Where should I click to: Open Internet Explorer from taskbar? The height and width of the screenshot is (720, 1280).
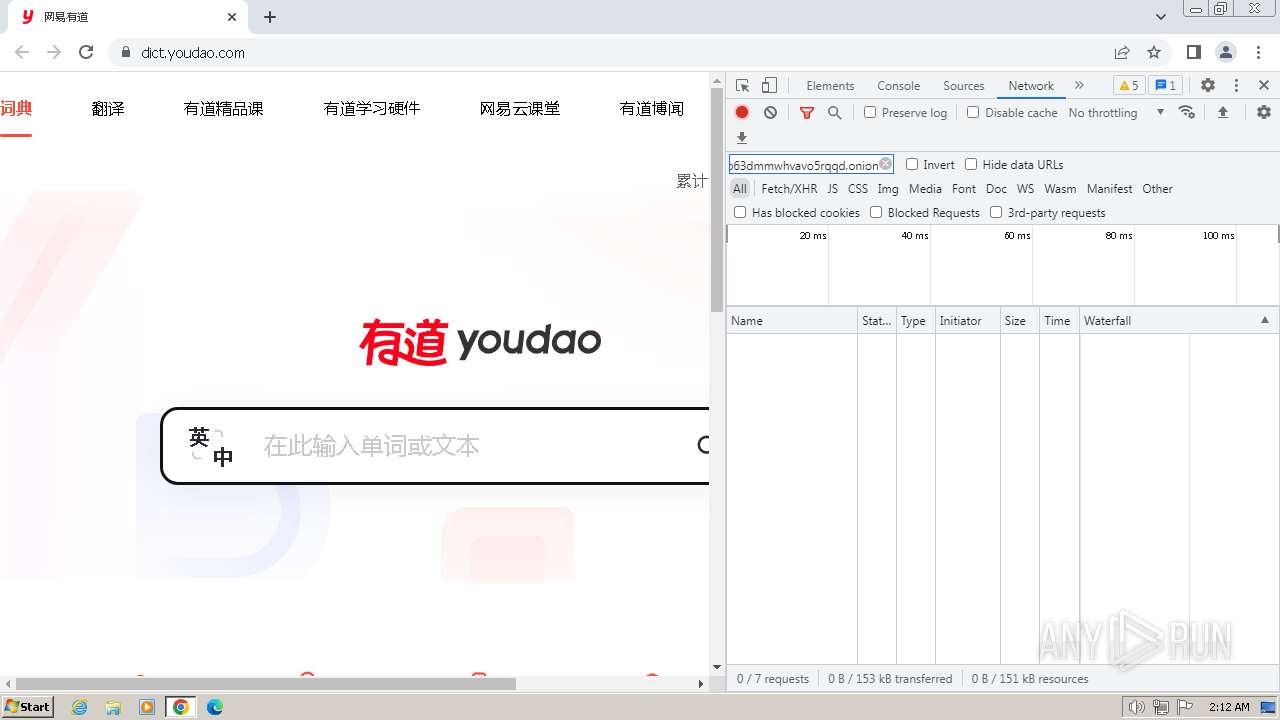pyautogui.click(x=79, y=707)
